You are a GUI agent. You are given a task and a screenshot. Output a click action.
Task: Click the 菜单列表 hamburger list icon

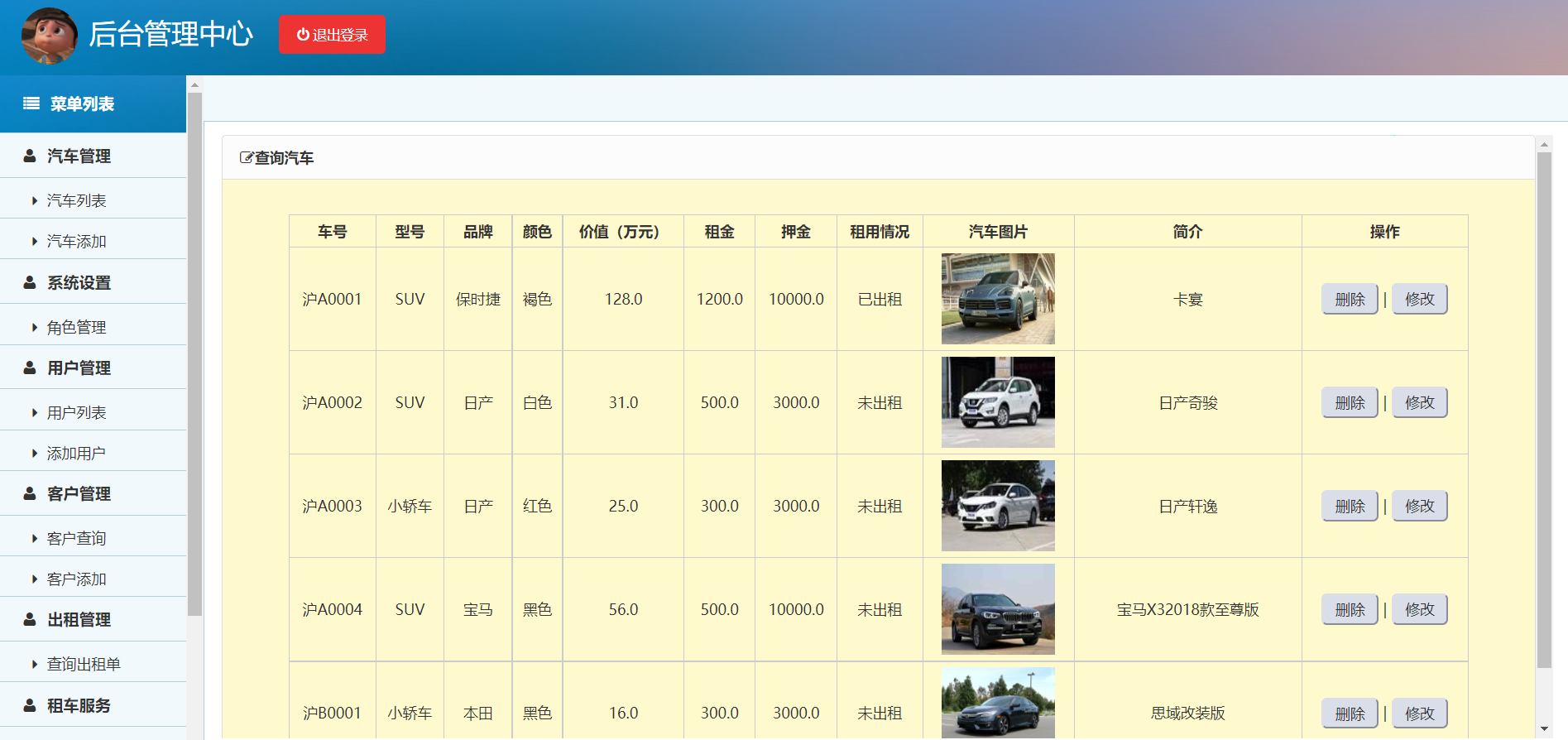31,103
